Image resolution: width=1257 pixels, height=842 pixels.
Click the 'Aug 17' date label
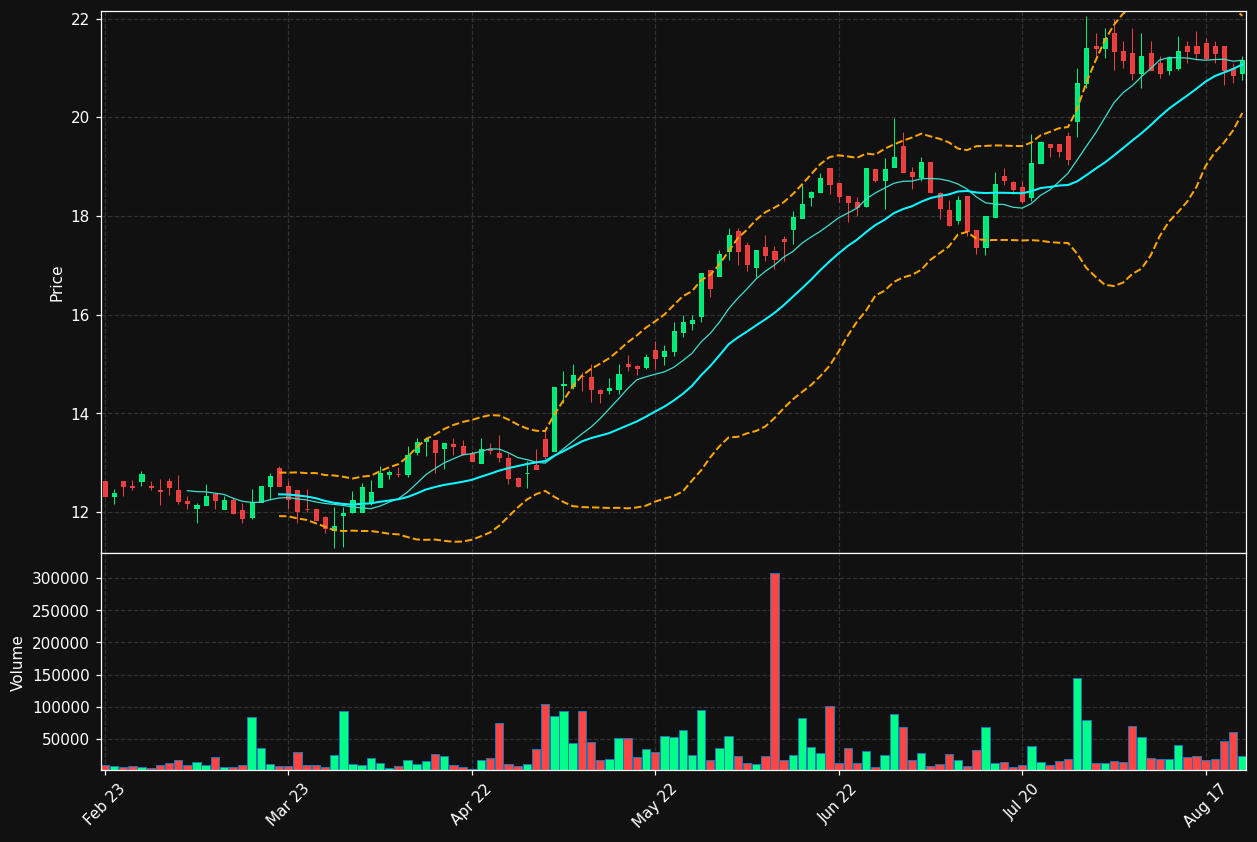coord(1204,804)
